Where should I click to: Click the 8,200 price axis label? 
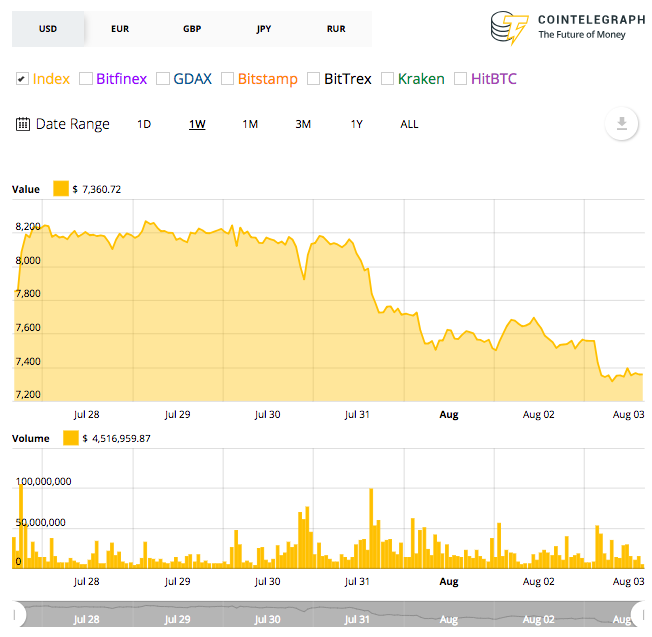[x=28, y=227]
